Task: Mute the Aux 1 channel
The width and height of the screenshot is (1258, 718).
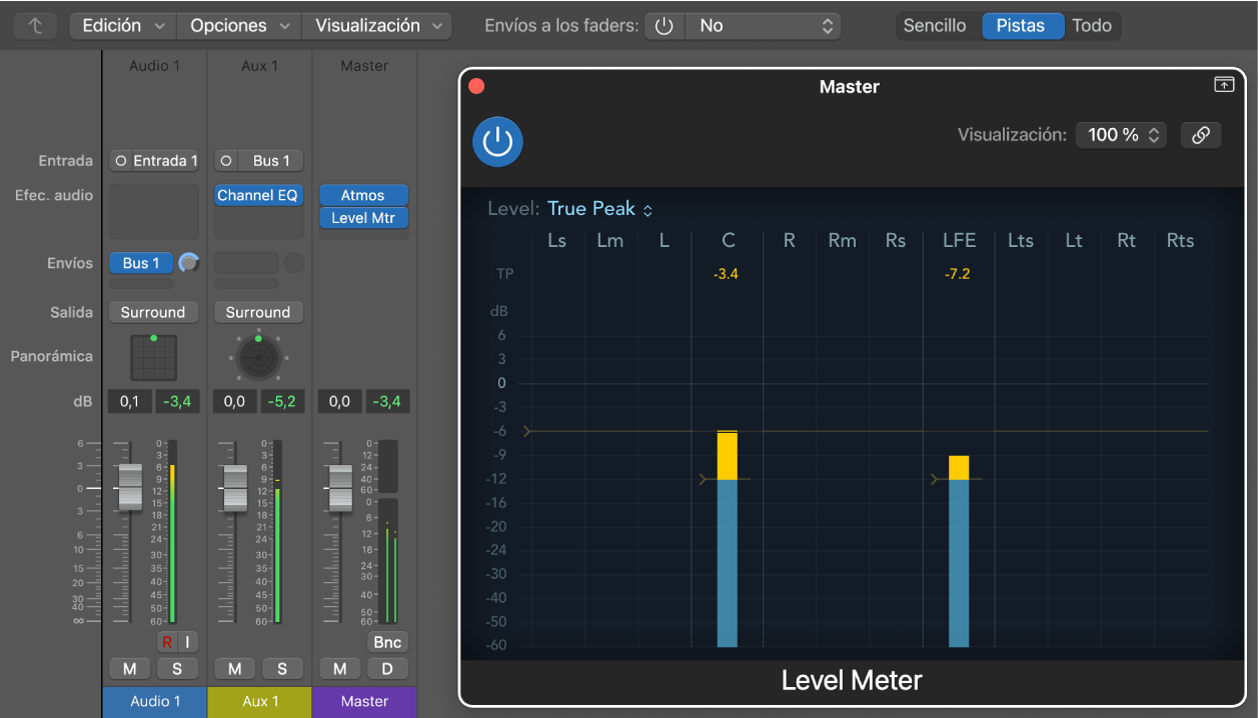Action: pos(235,668)
